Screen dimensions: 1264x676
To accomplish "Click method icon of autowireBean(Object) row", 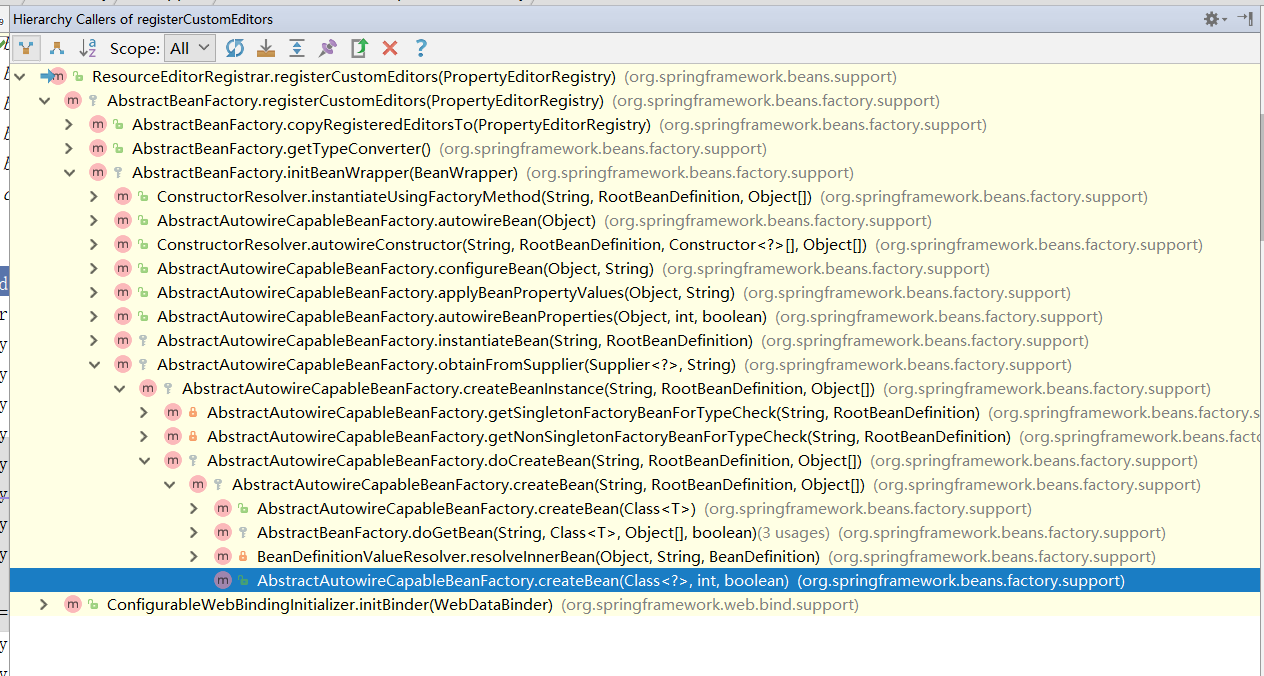I will point(122,221).
